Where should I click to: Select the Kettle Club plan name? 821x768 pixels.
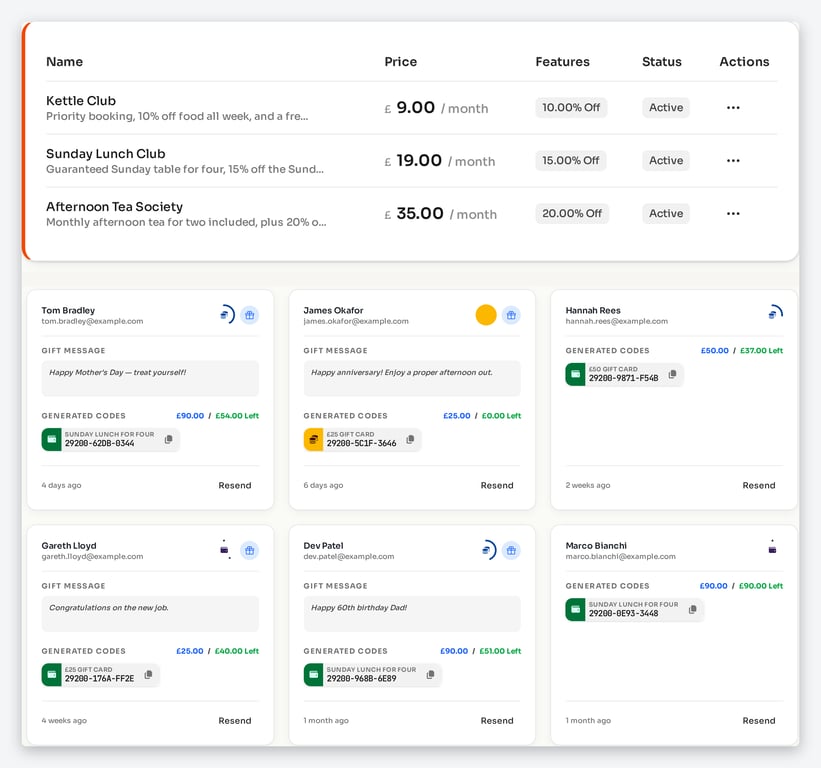pos(81,101)
